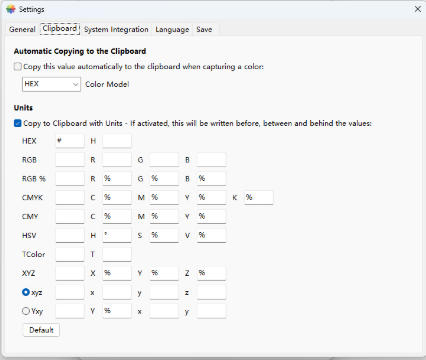Select the Yxy radio button
The height and width of the screenshot is (360, 426).
[26, 311]
